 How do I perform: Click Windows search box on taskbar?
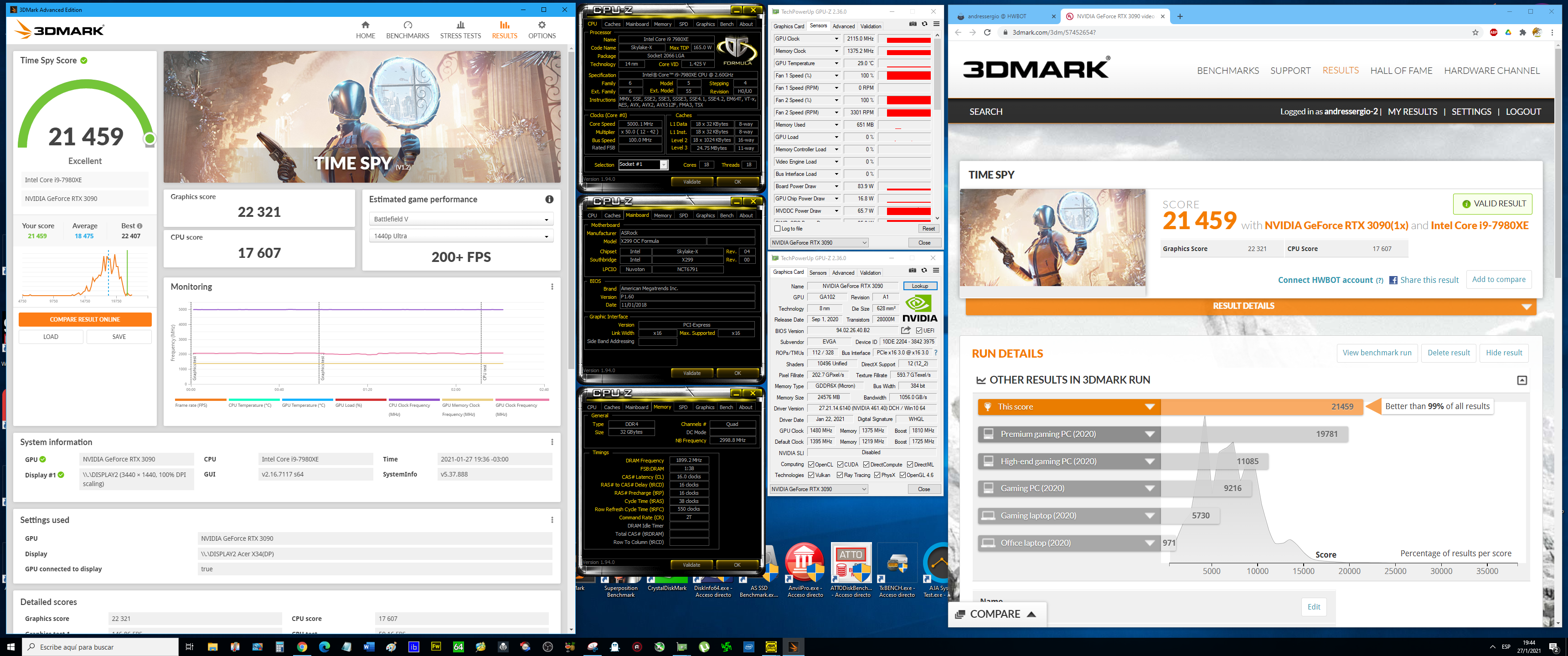(x=100, y=647)
